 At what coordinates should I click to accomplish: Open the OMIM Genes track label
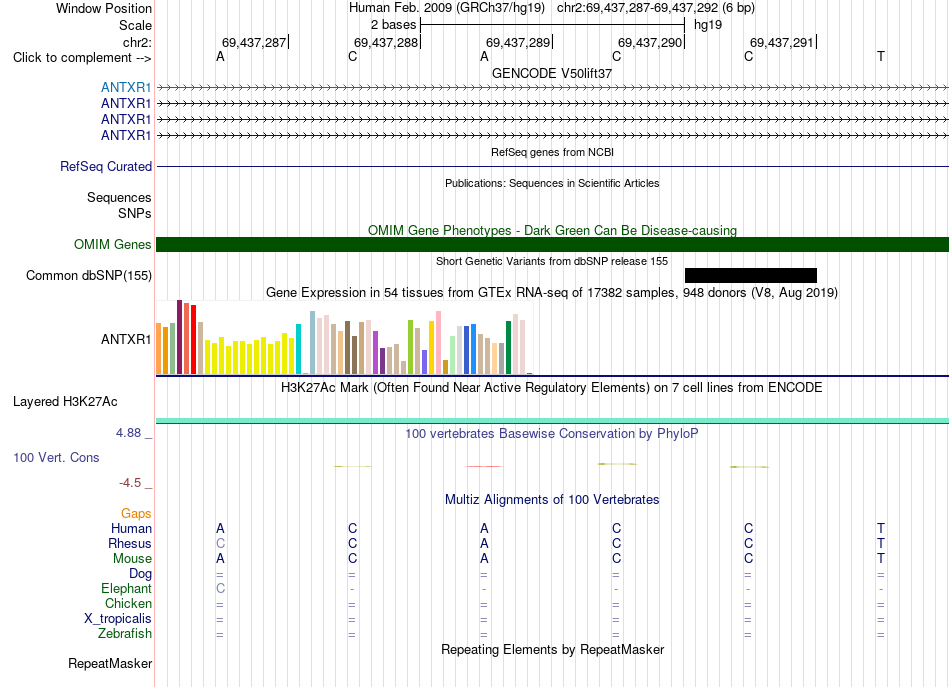[x=112, y=244]
